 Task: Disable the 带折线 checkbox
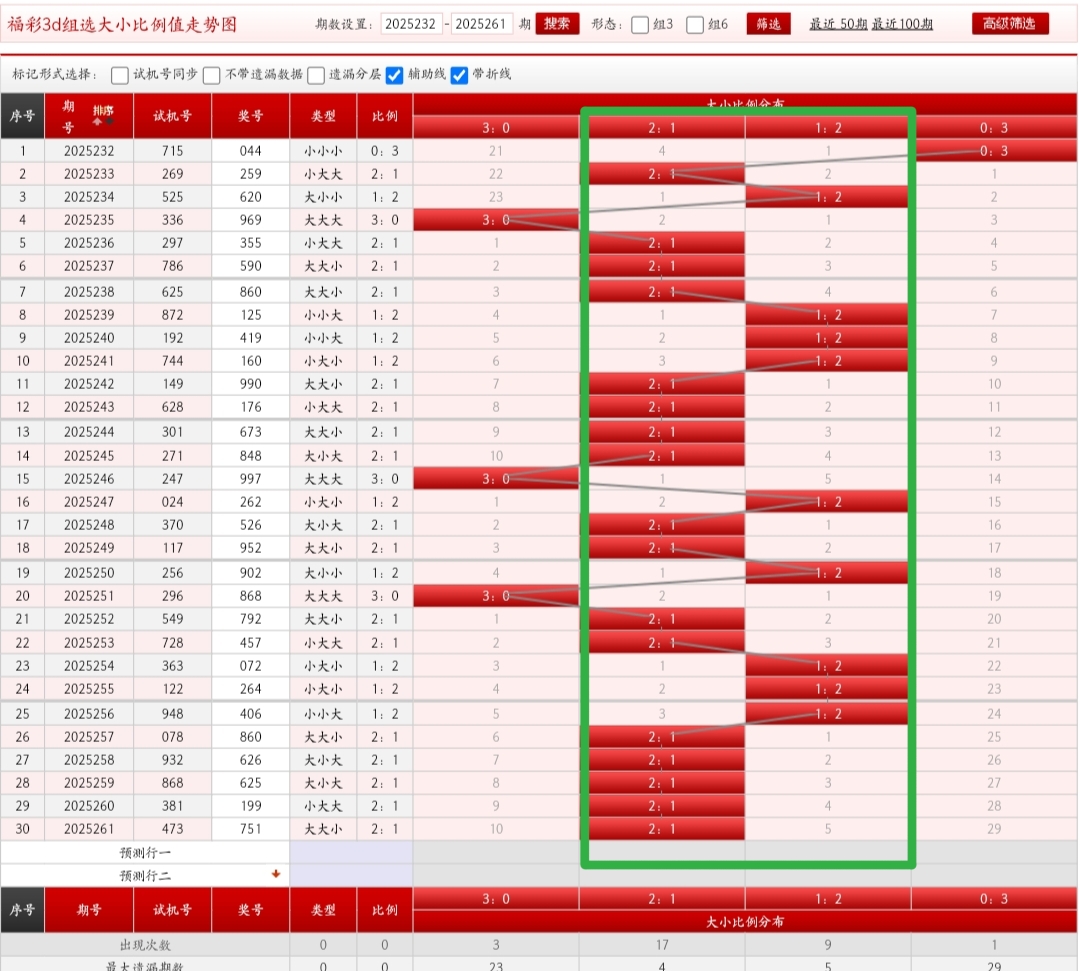point(459,75)
